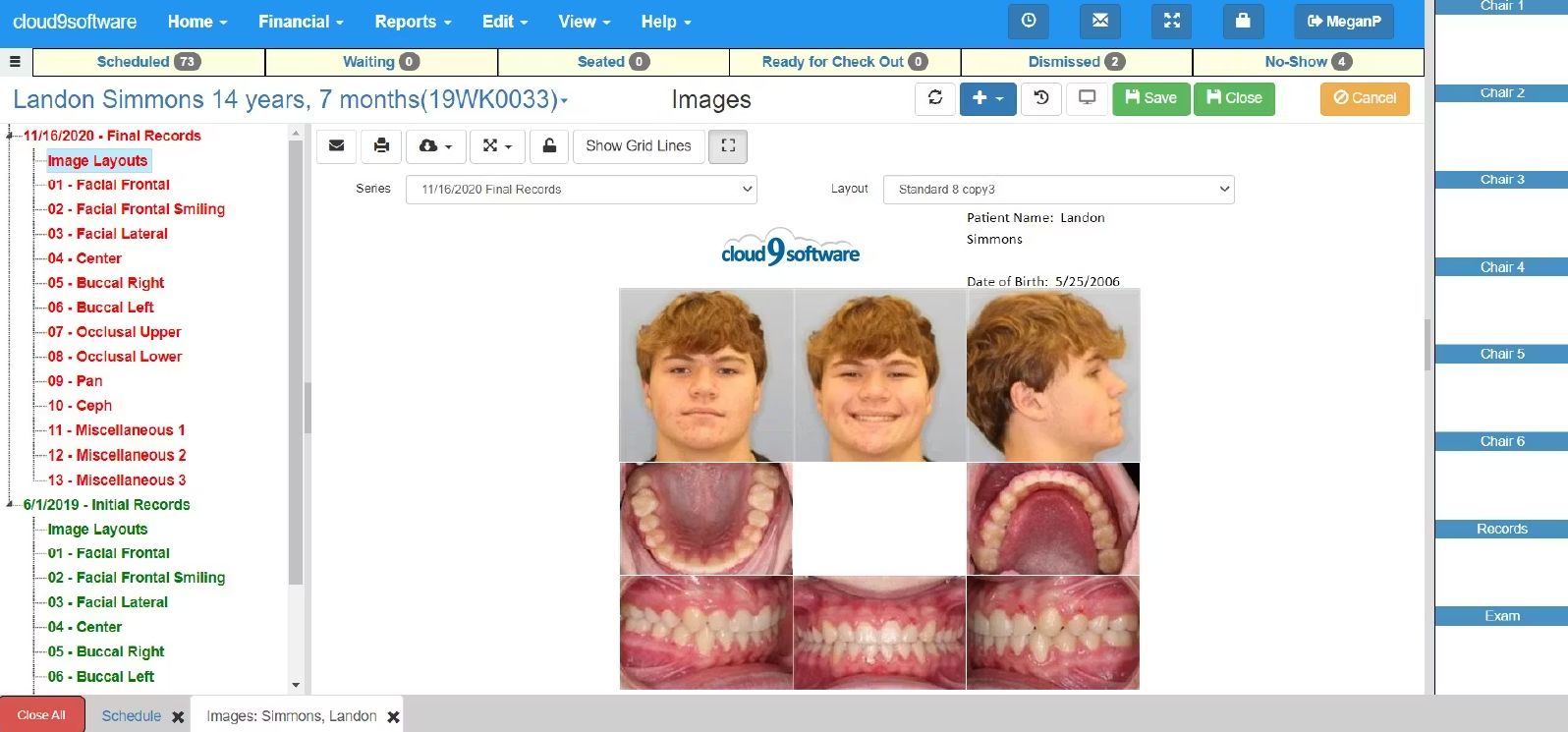Select 13 - Miscellaneous 3 tree item
This screenshot has height=732, width=1568.
[116, 479]
